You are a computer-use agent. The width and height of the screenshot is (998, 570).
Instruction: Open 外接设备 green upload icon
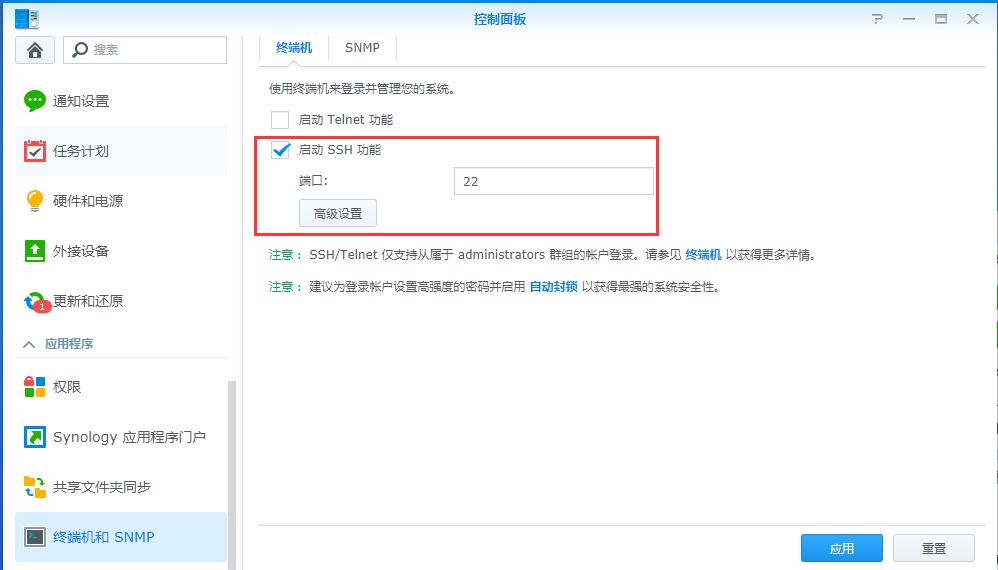click(35, 251)
